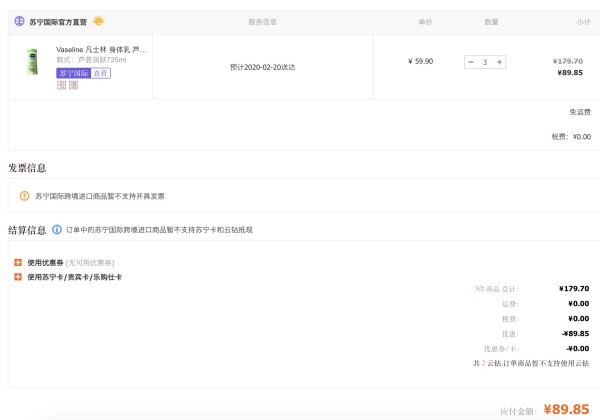
Task: Click the struck-through subtotal ¥179.70
Action: tap(568, 61)
